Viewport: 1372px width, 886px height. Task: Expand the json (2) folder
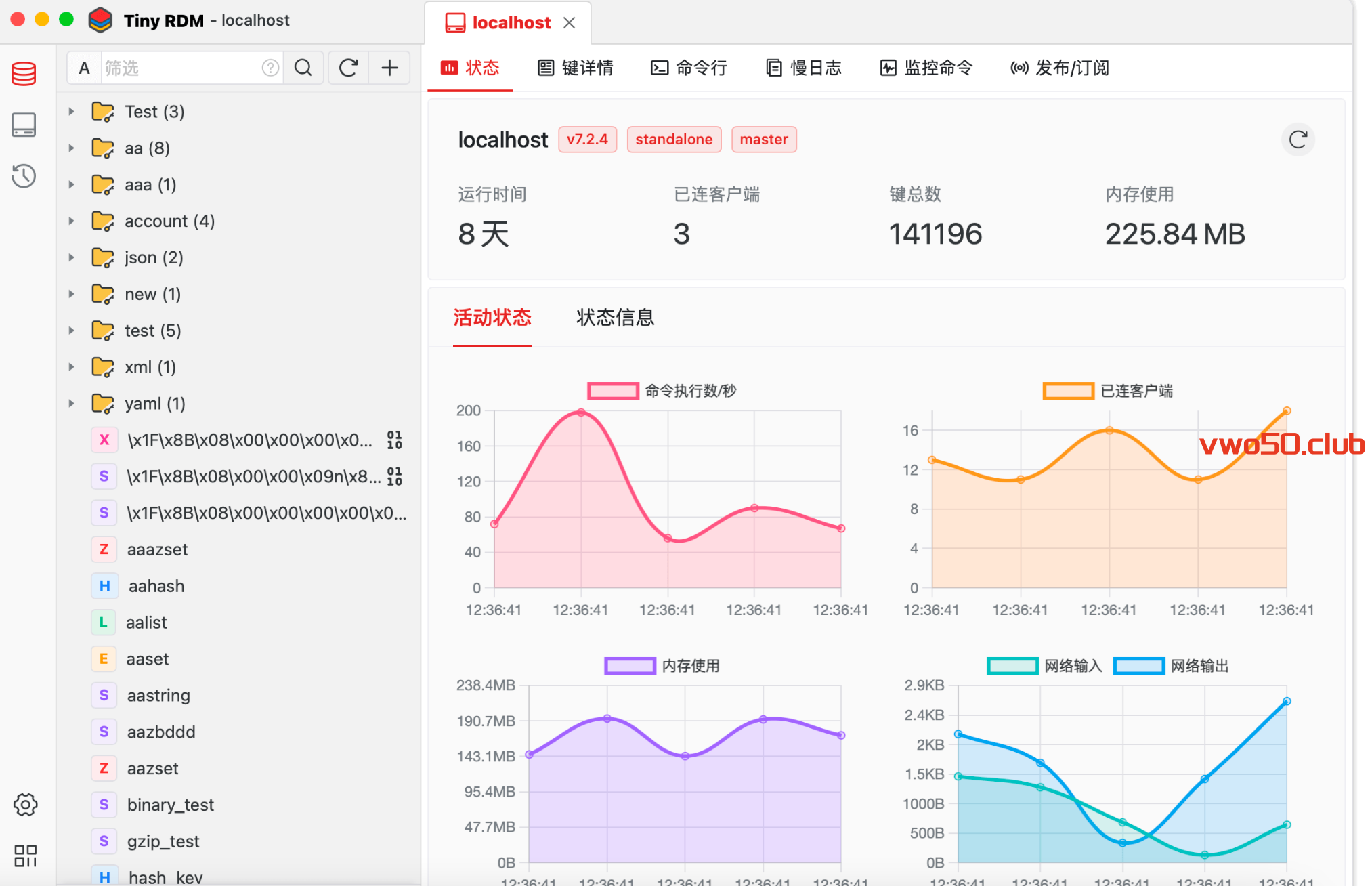pos(71,257)
